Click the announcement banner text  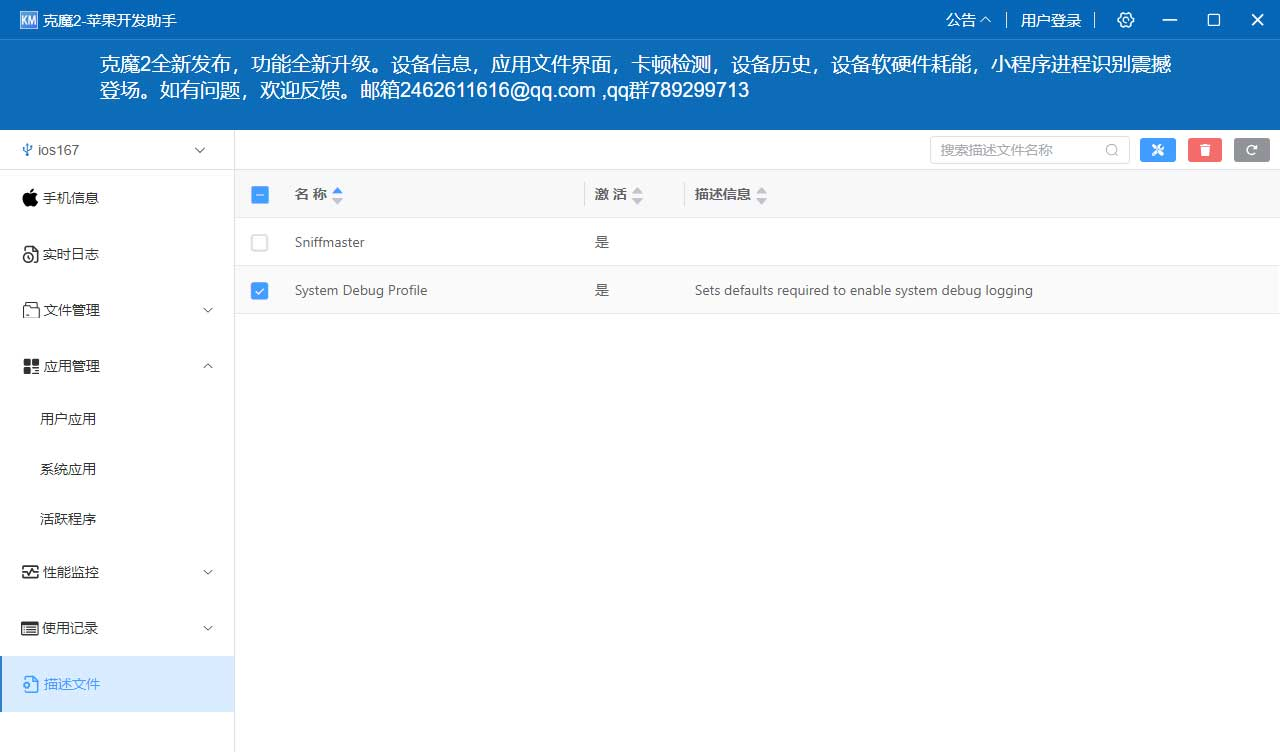tap(635, 77)
